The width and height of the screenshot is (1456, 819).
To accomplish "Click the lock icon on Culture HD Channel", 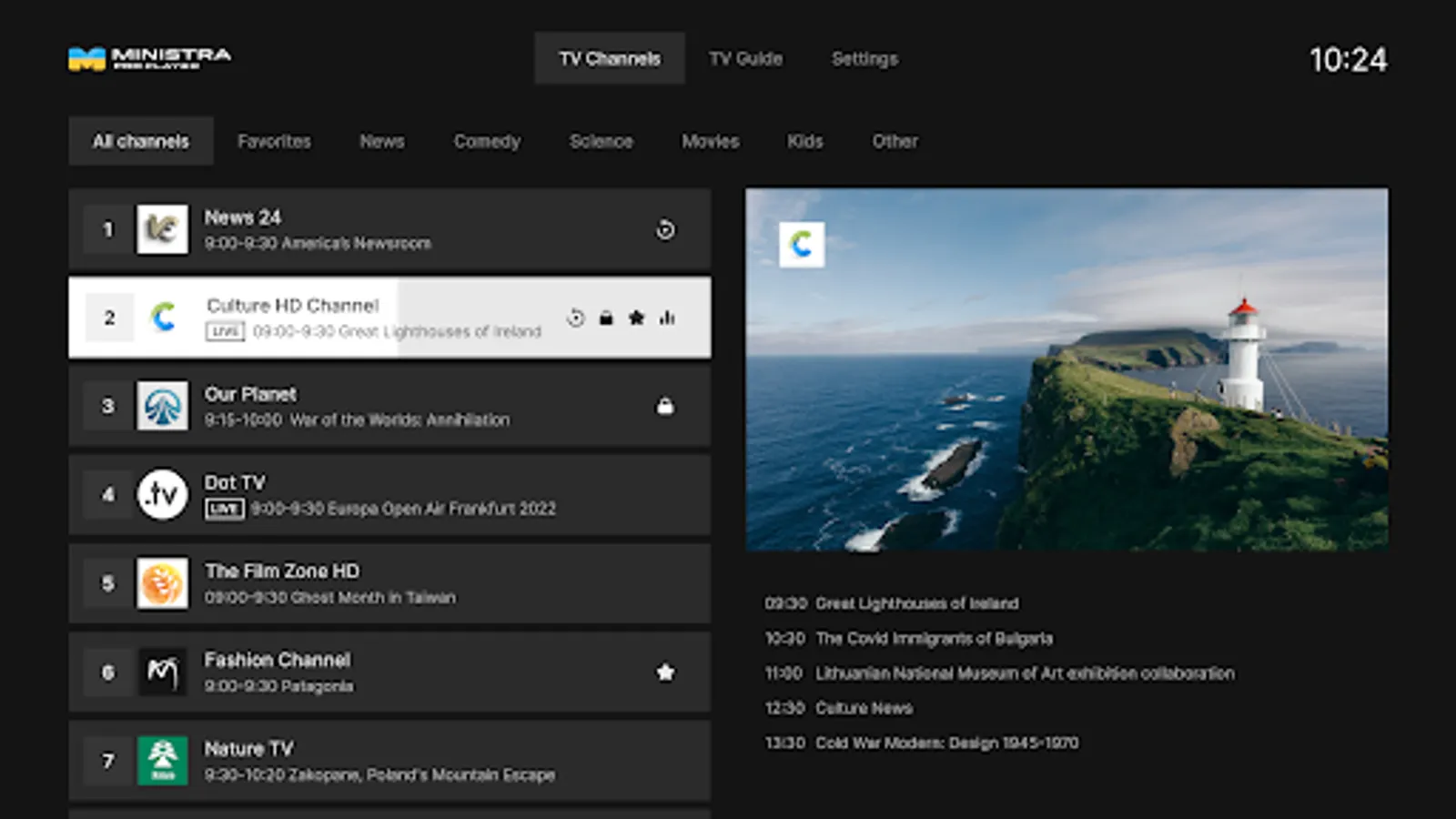I will pos(606,318).
